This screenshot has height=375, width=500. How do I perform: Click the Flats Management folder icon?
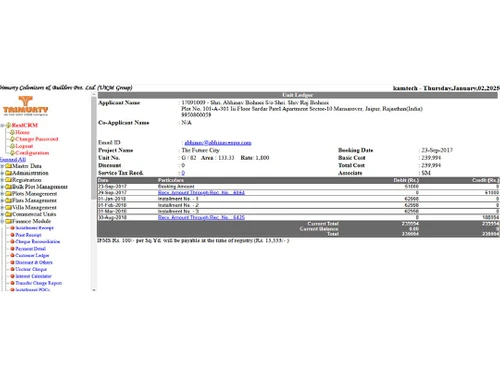(x=9, y=200)
